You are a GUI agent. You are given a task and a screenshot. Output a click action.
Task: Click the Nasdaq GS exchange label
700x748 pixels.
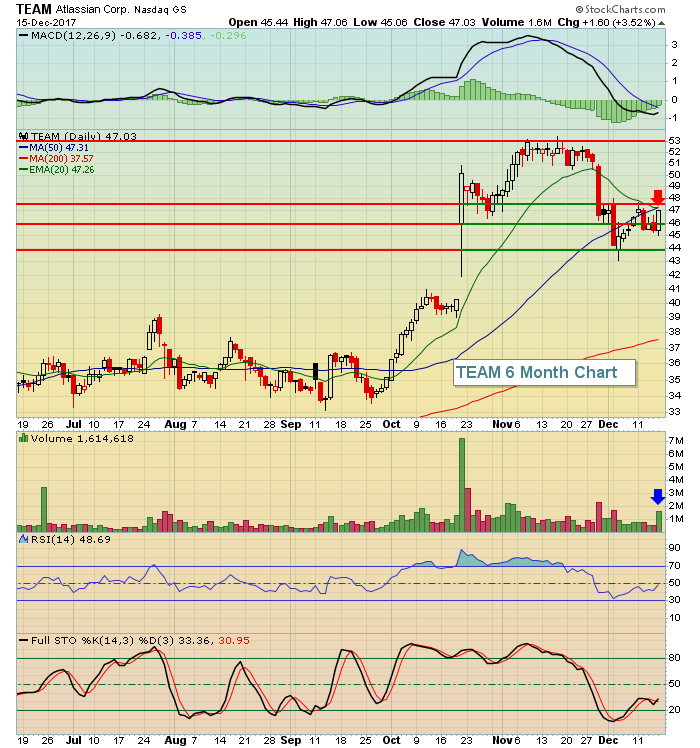tap(160, 10)
